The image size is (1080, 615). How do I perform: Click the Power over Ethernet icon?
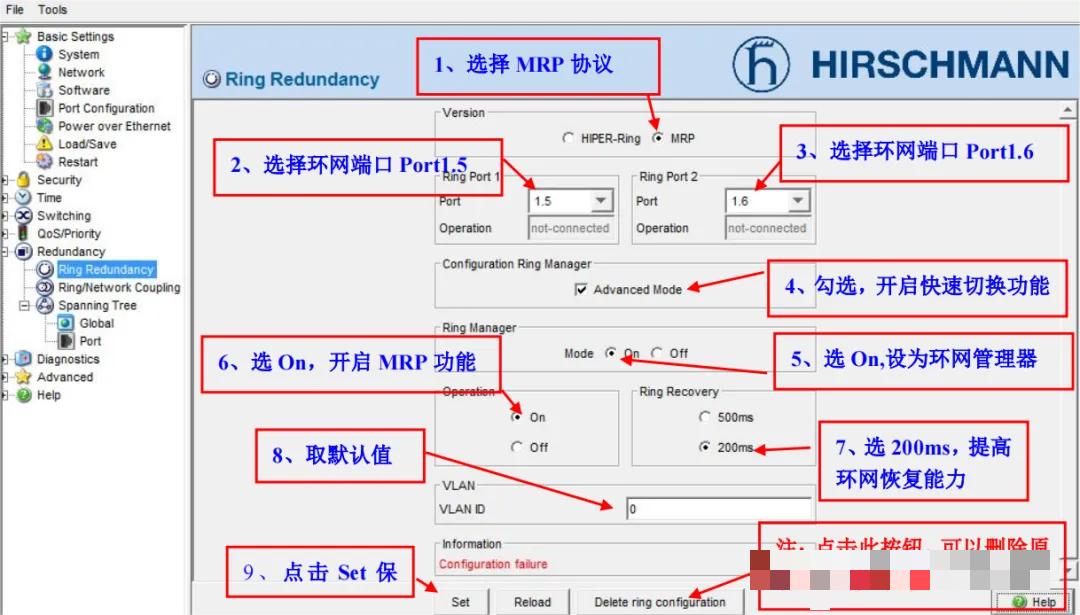pyautogui.click(x=45, y=125)
